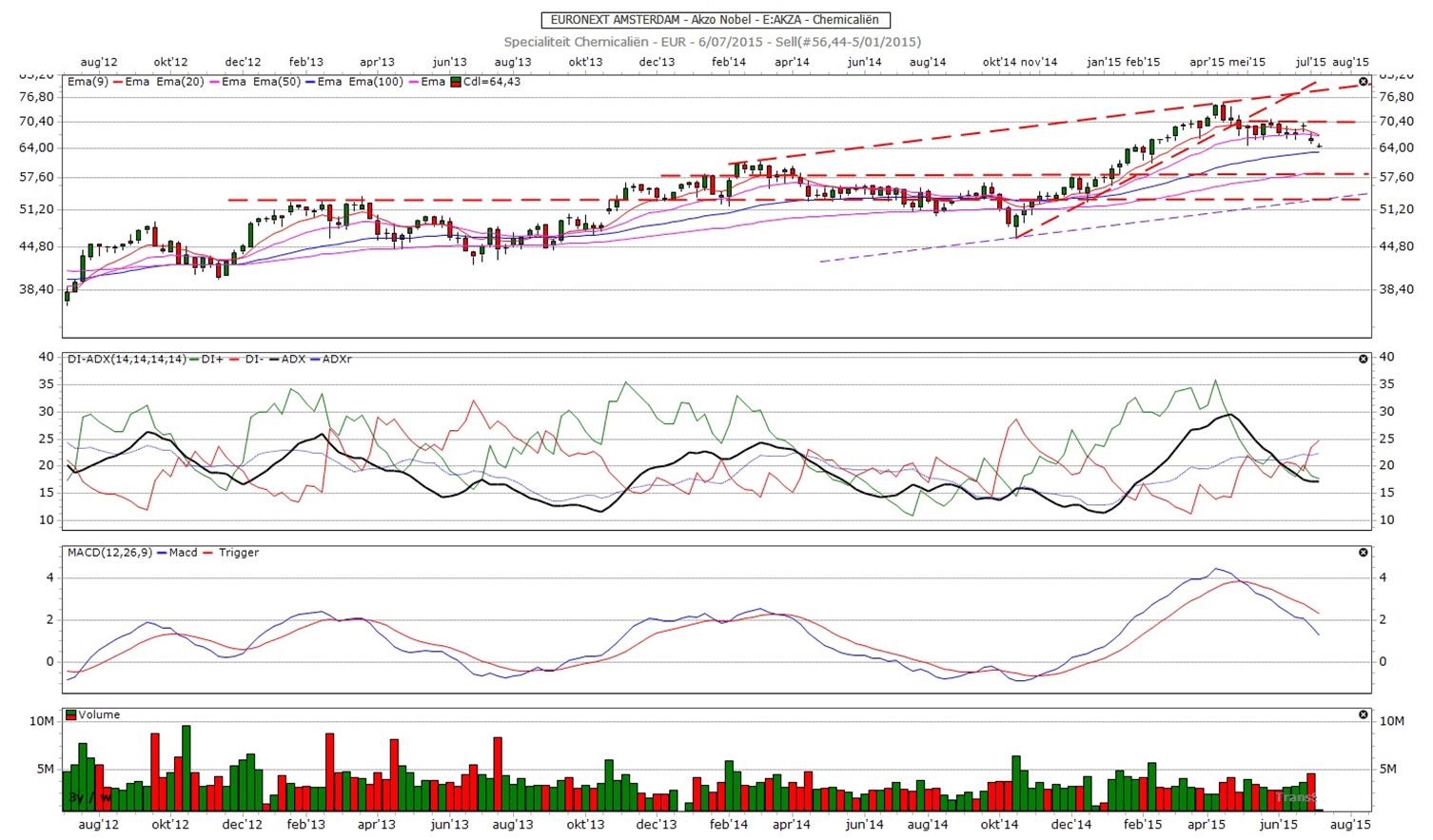Click the red DI- legend entry
The image size is (1433, 840).
click(x=246, y=360)
